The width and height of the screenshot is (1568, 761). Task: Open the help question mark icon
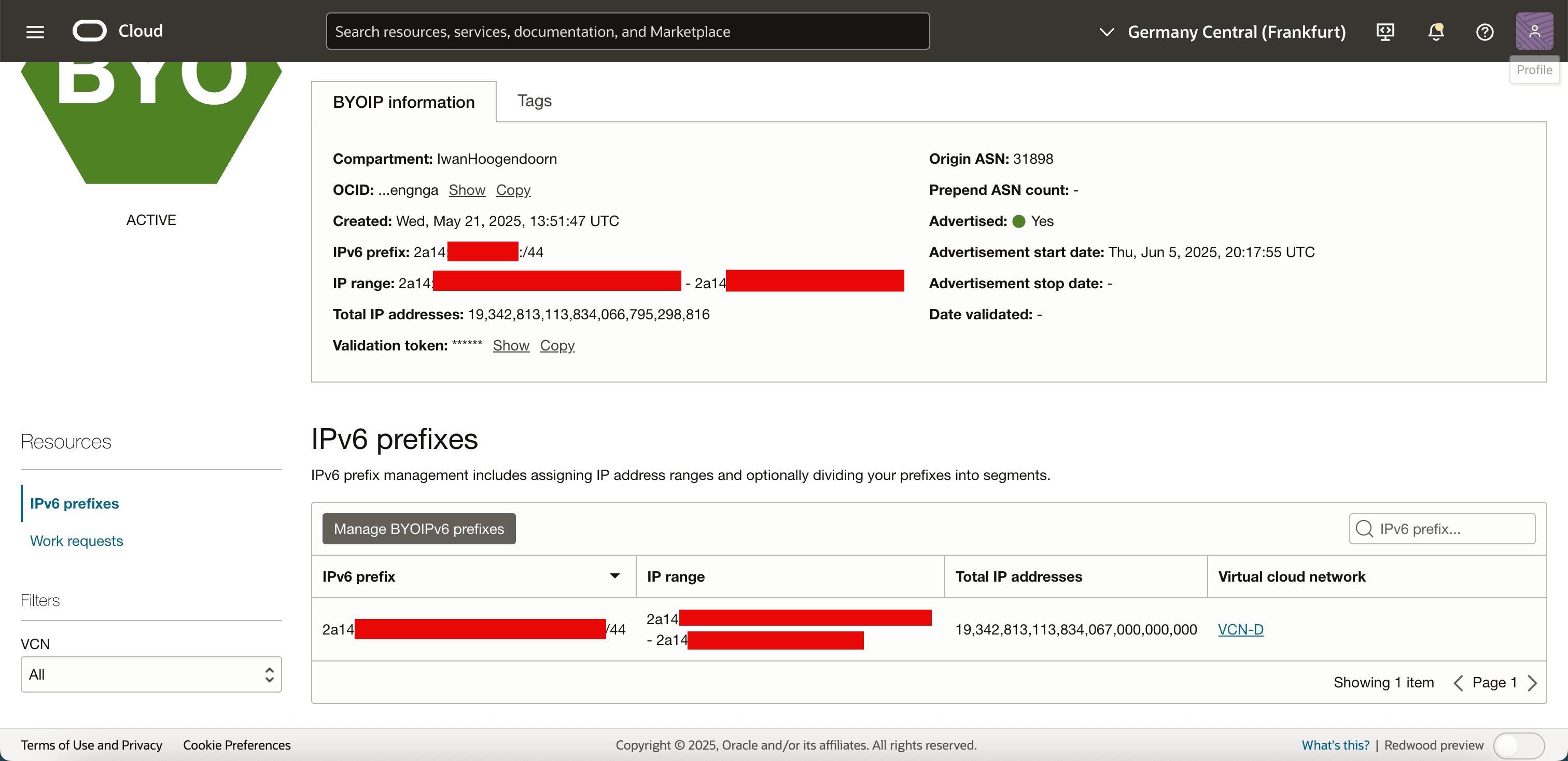coord(1485,32)
